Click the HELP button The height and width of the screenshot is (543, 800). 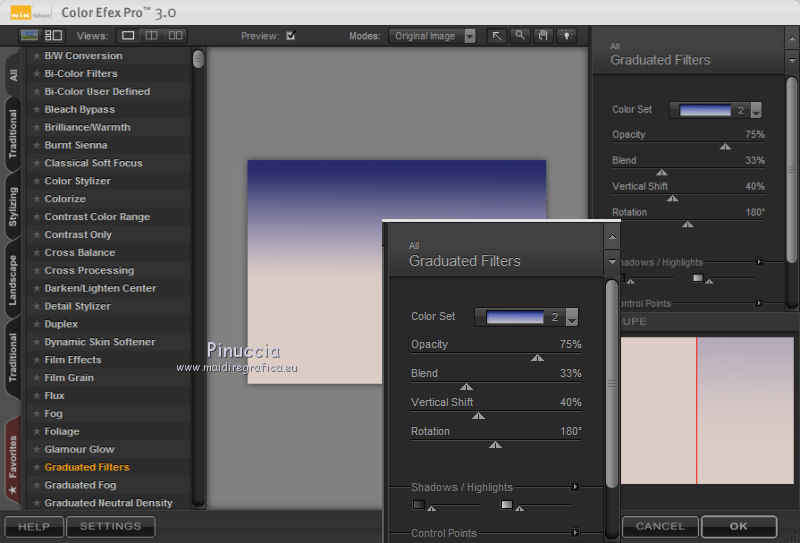pyautogui.click(x=34, y=527)
